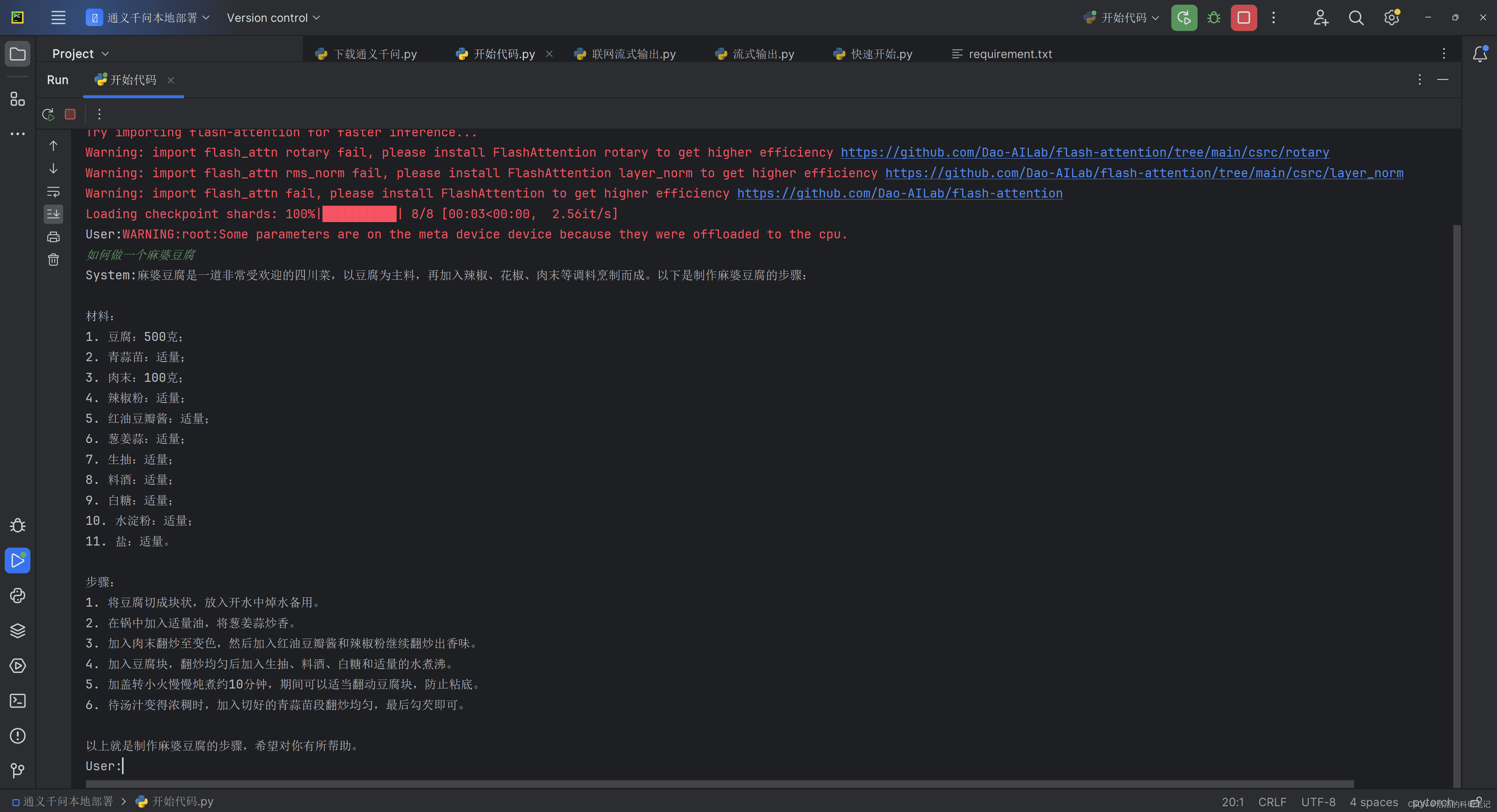Show more tool windows ellipsis
This screenshot has width=1497, height=812.
point(18,134)
